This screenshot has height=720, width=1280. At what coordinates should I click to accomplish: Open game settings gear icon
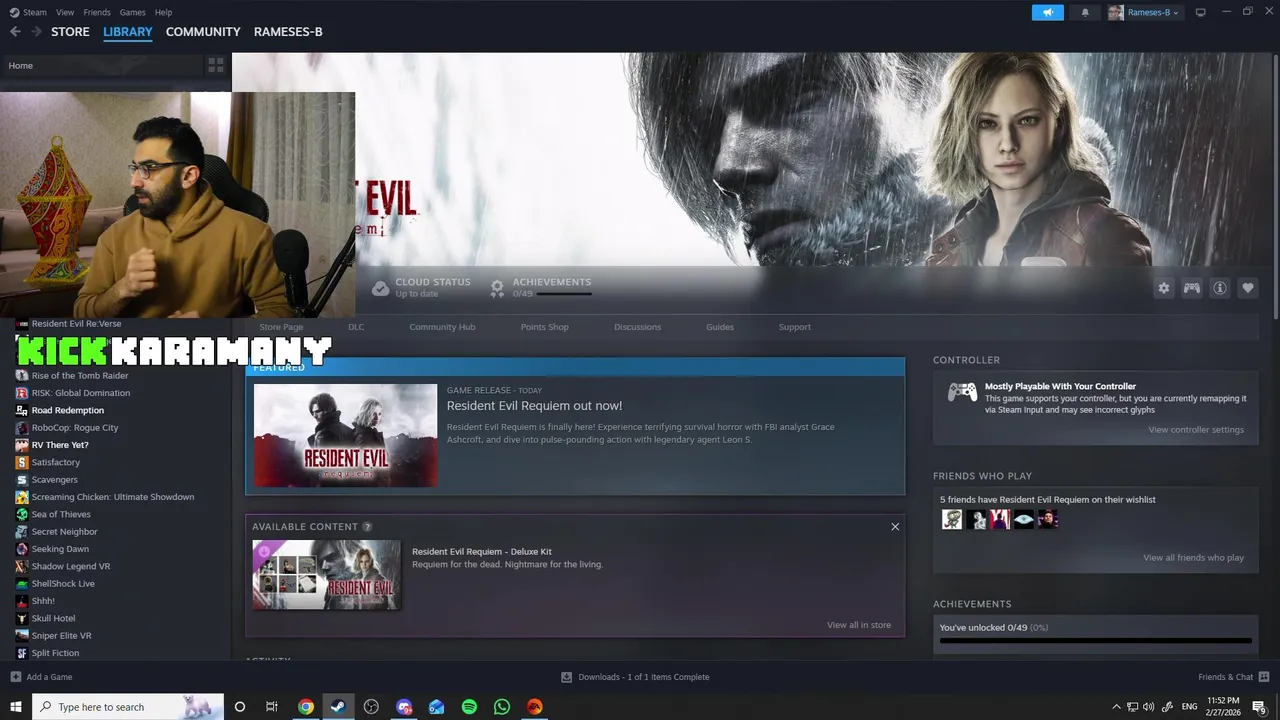pyautogui.click(x=1164, y=288)
